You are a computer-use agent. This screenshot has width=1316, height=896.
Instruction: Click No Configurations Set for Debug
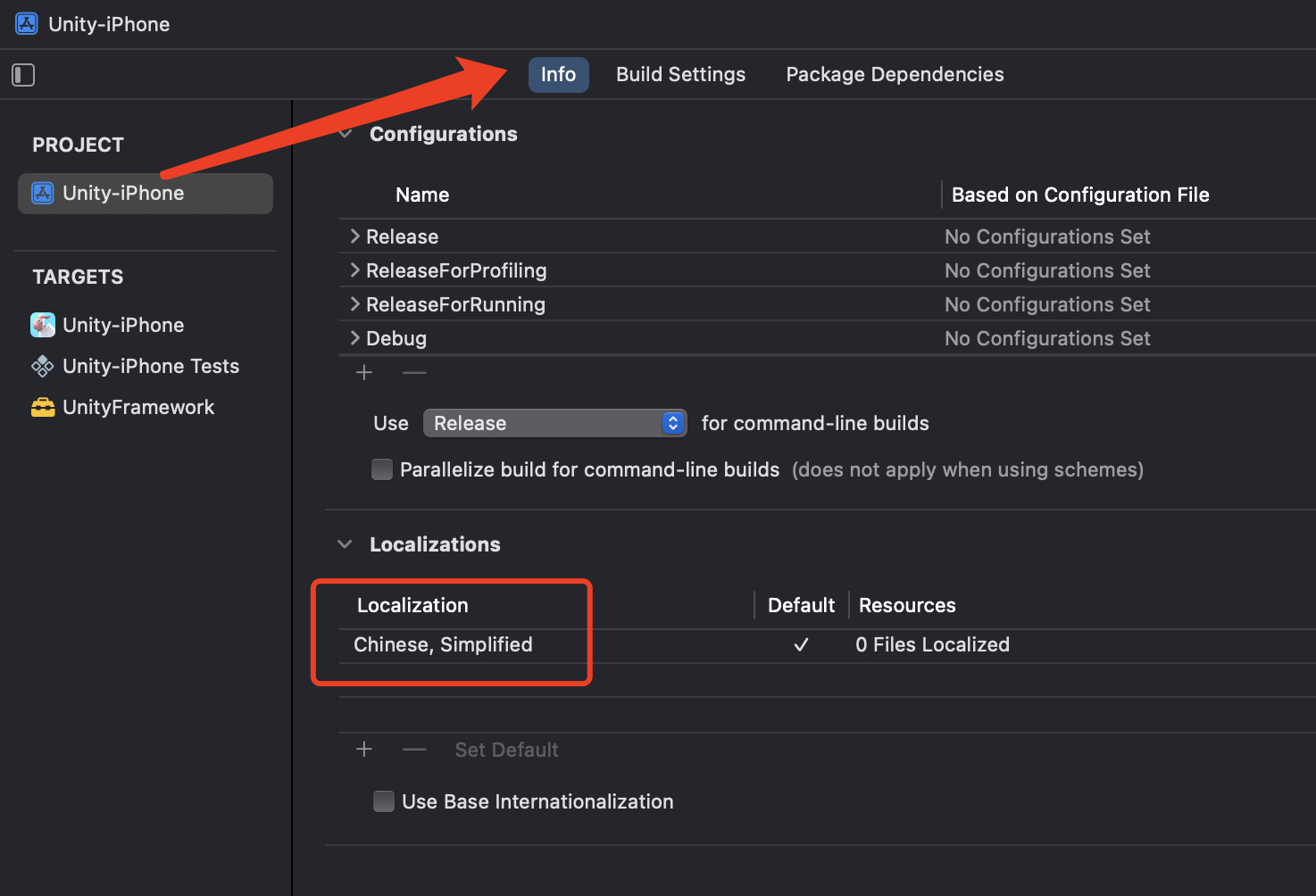[x=1047, y=338]
